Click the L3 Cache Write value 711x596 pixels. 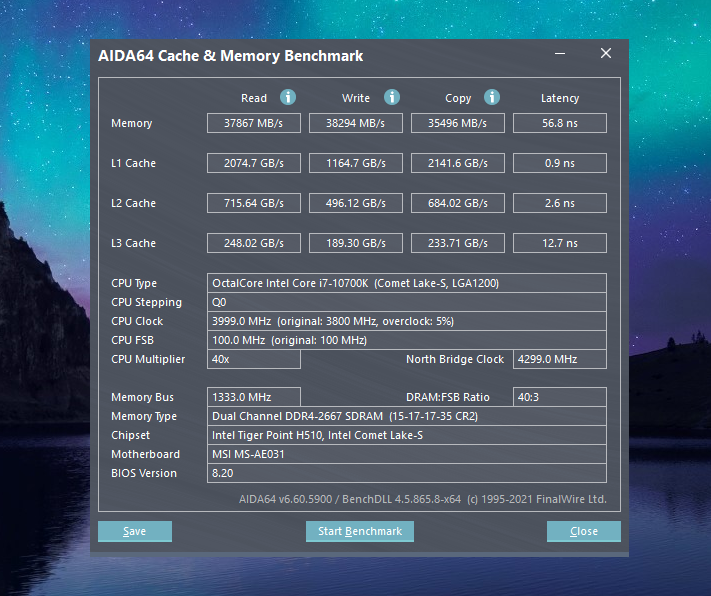356,243
